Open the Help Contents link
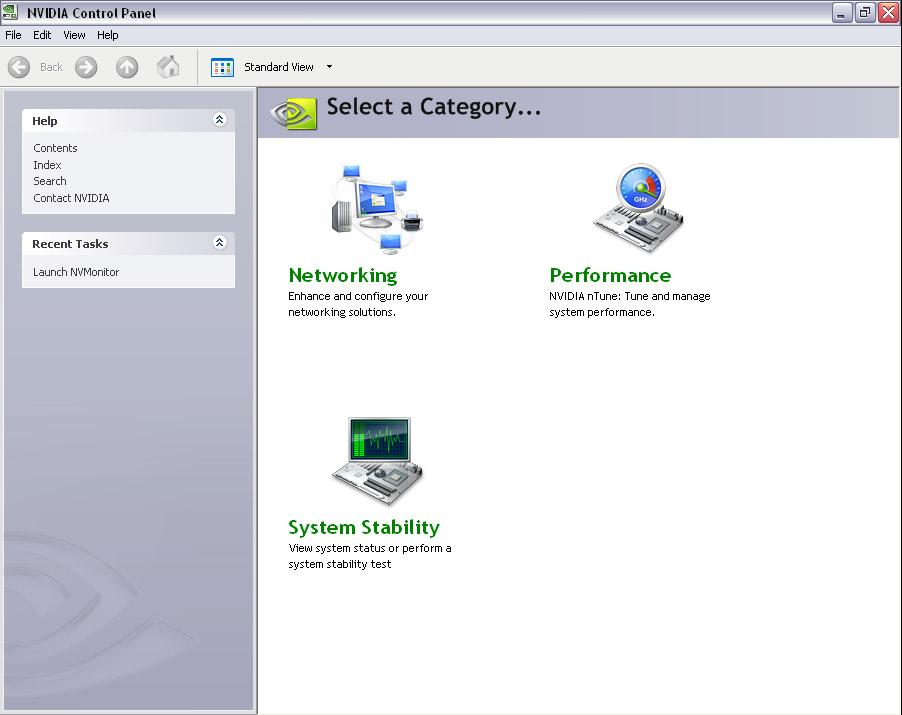The width and height of the screenshot is (902, 715). (55, 148)
